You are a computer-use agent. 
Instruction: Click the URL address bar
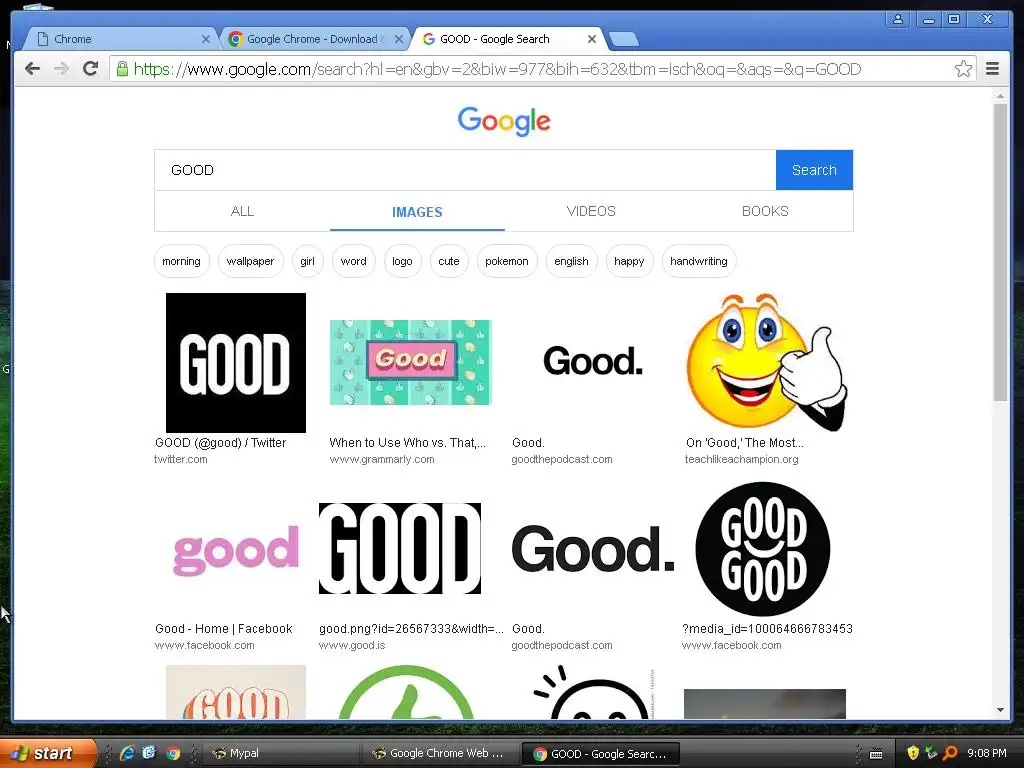[542, 69]
